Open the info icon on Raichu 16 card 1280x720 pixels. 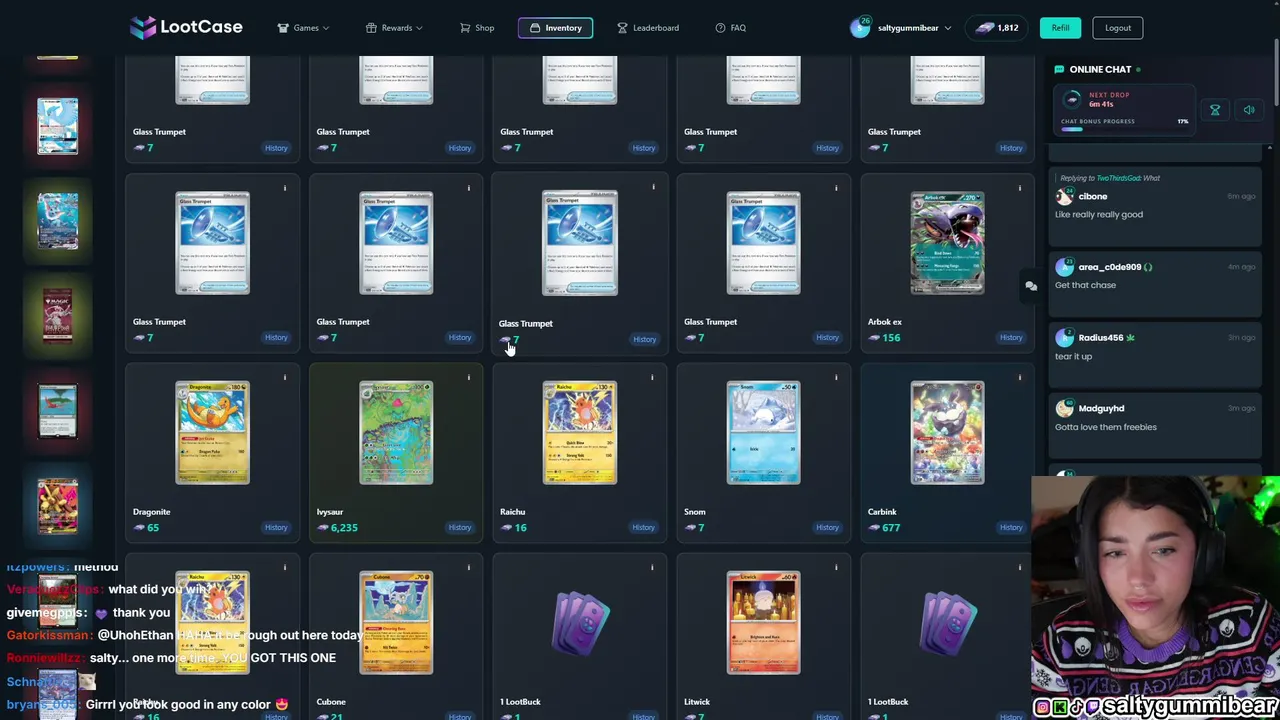coord(652,377)
